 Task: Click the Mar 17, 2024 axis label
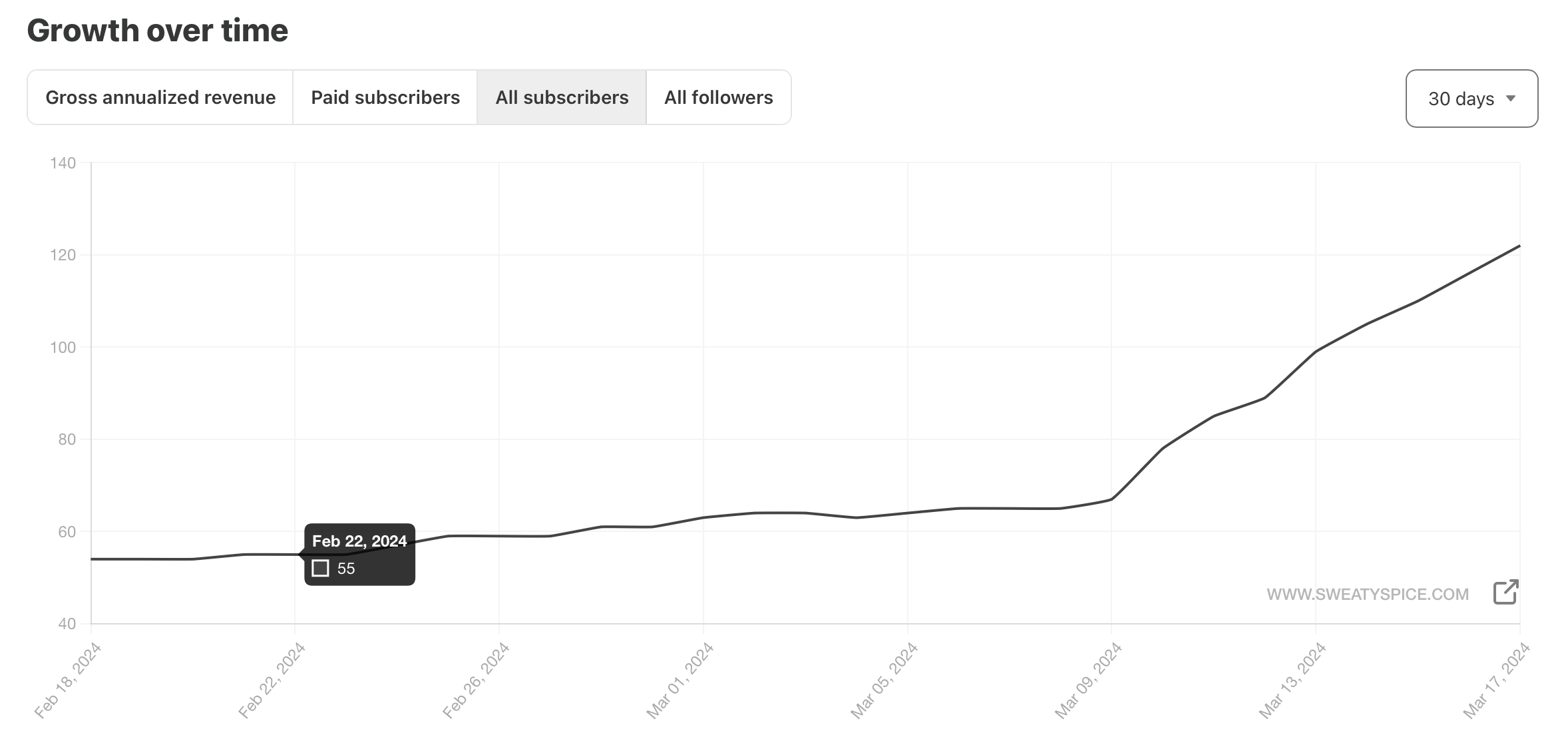pos(1496,680)
